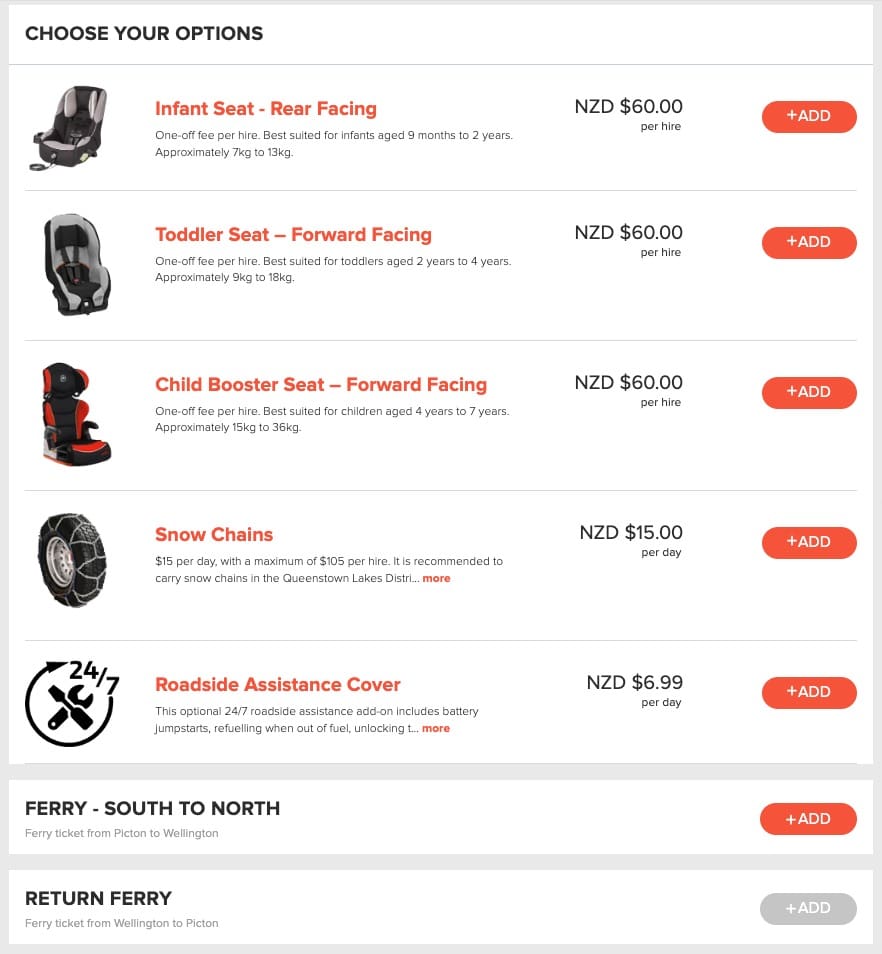Open the Toddler Seat – Forward Facing title
The width and height of the screenshot is (882, 954).
click(293, 235)
